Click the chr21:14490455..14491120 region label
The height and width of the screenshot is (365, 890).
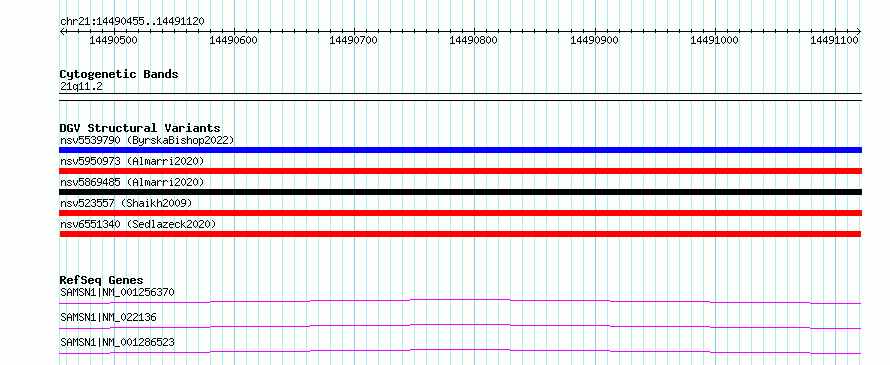132,22
